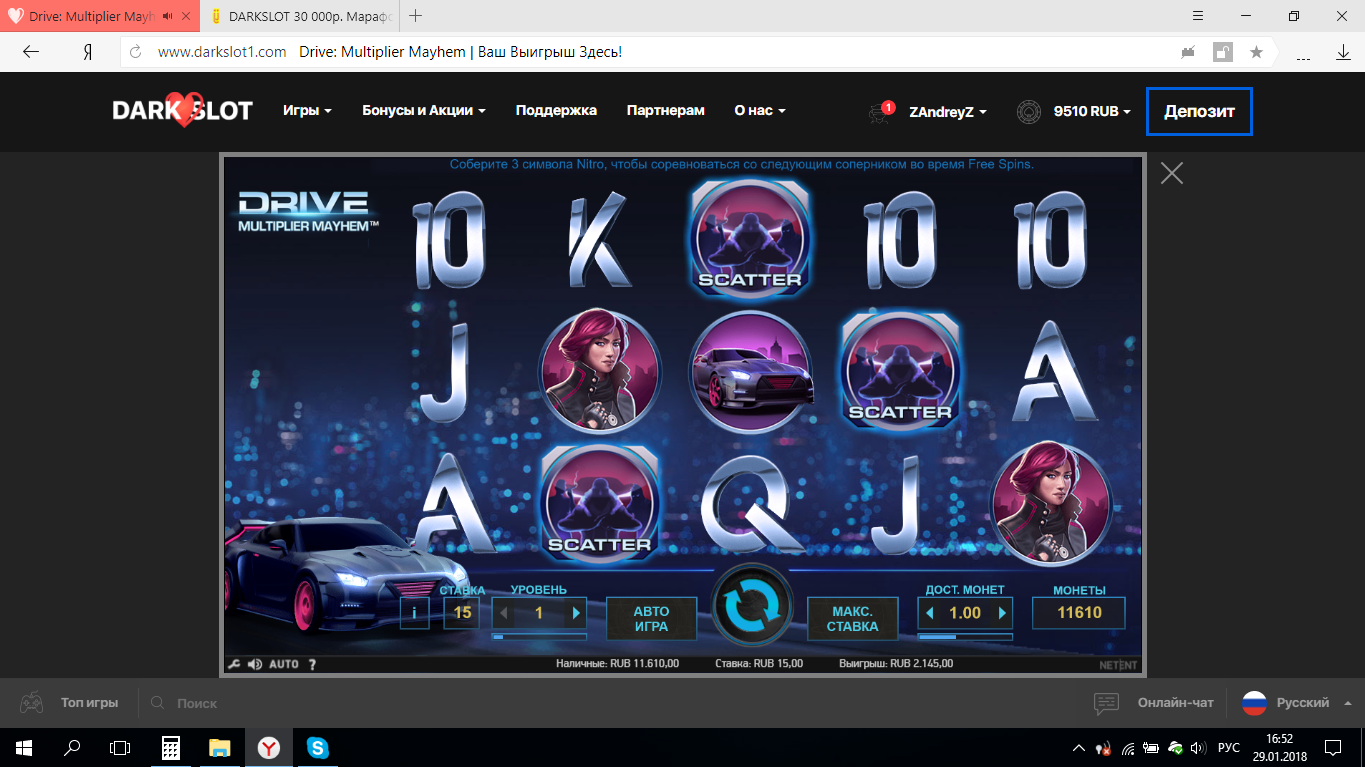Open the Партнерам page
The image size is (1365, 767).
click(666, 111)
